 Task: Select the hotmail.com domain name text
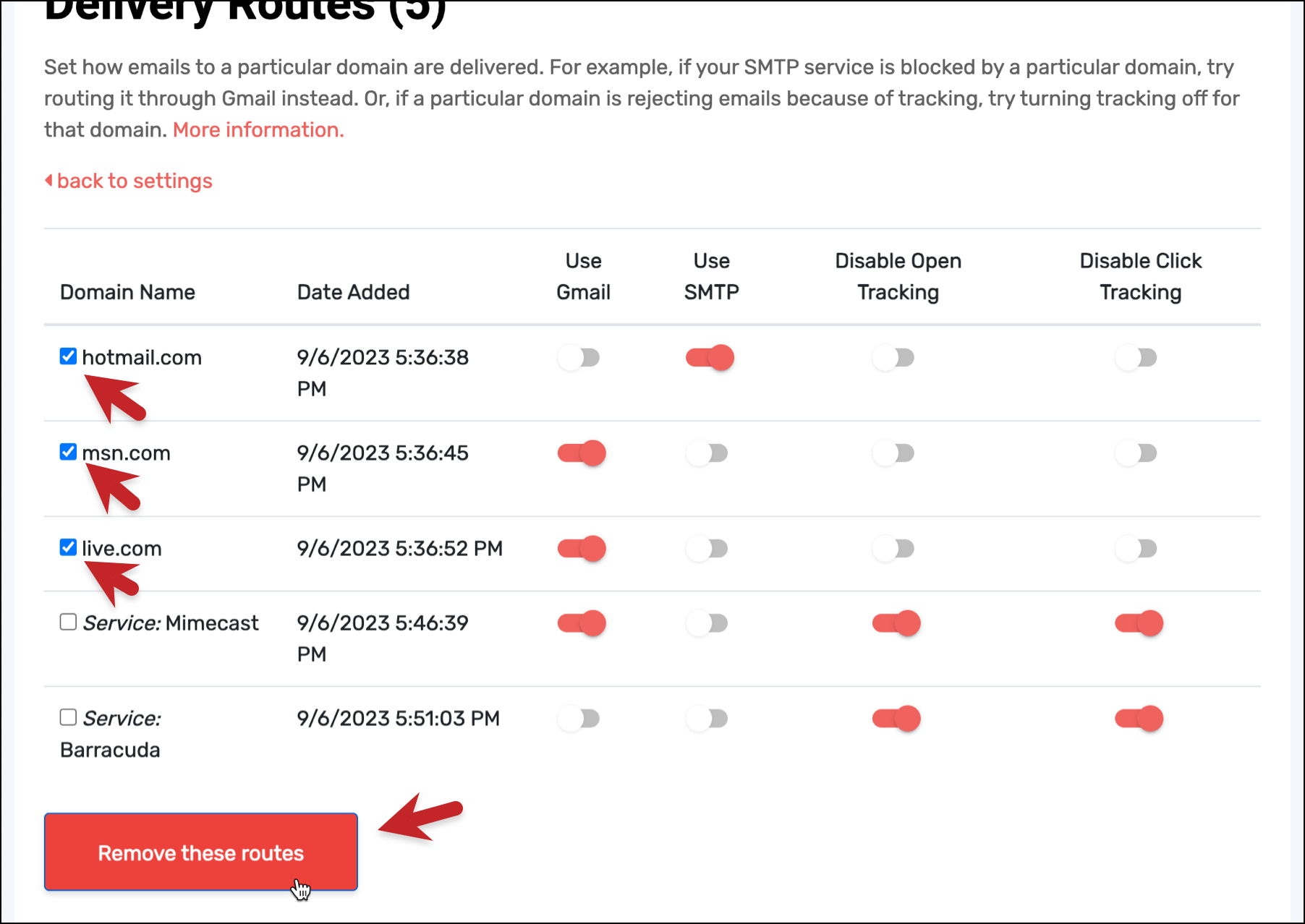pos(142,357)
